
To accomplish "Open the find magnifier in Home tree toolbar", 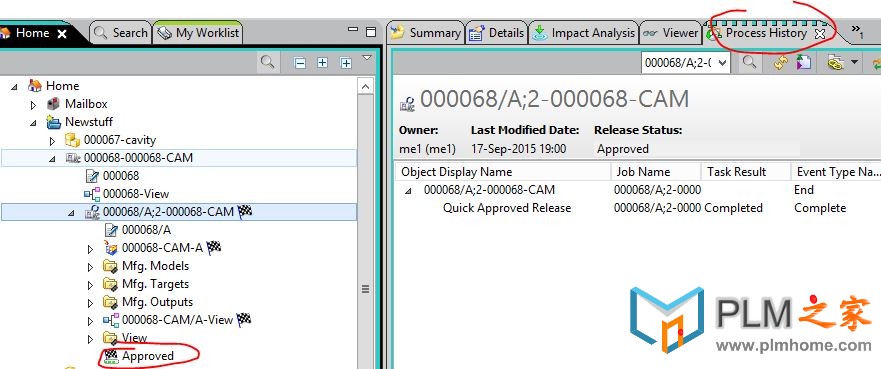I will coord(267,62).
